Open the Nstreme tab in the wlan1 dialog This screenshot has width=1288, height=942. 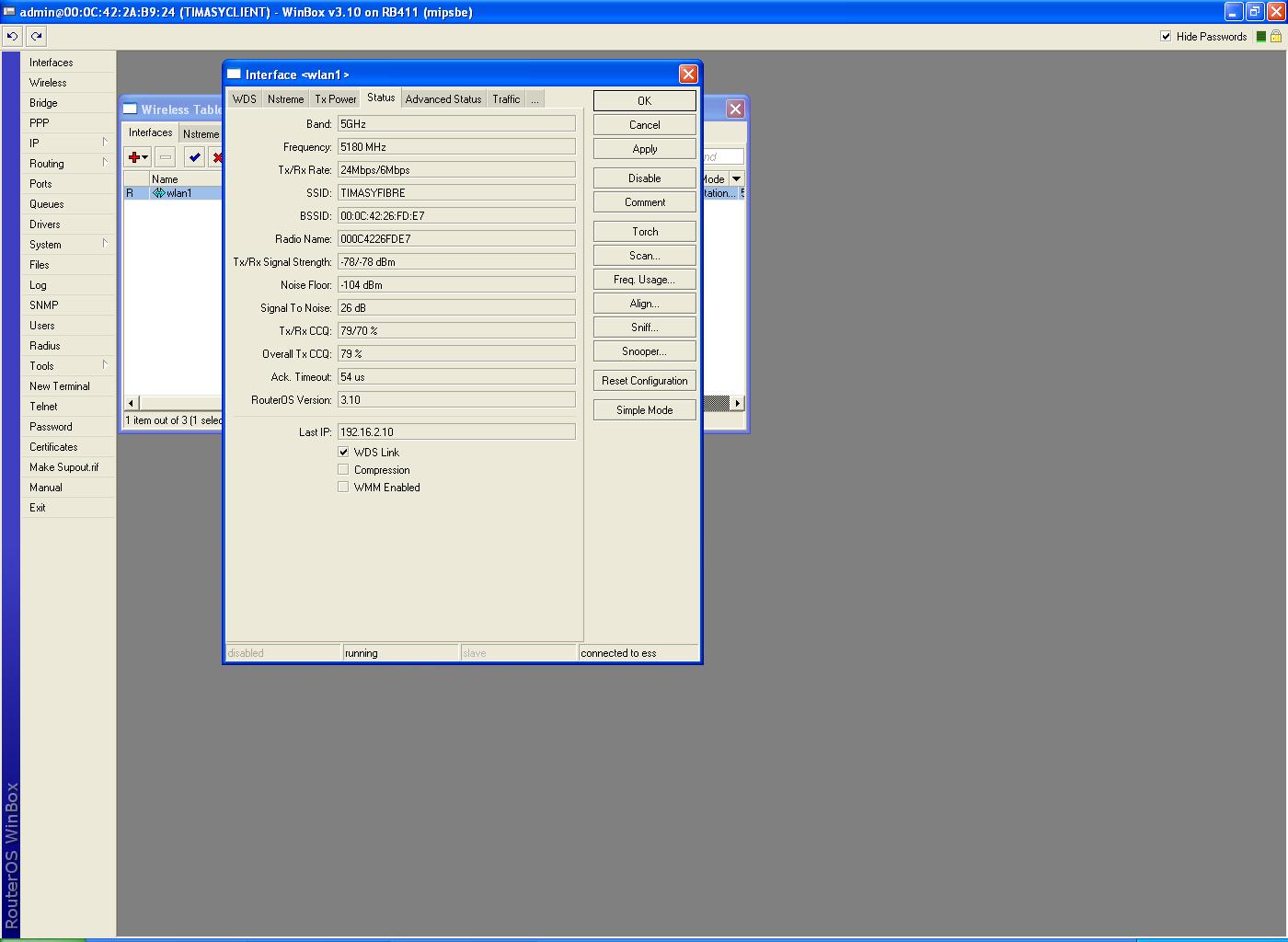point(285,99)
